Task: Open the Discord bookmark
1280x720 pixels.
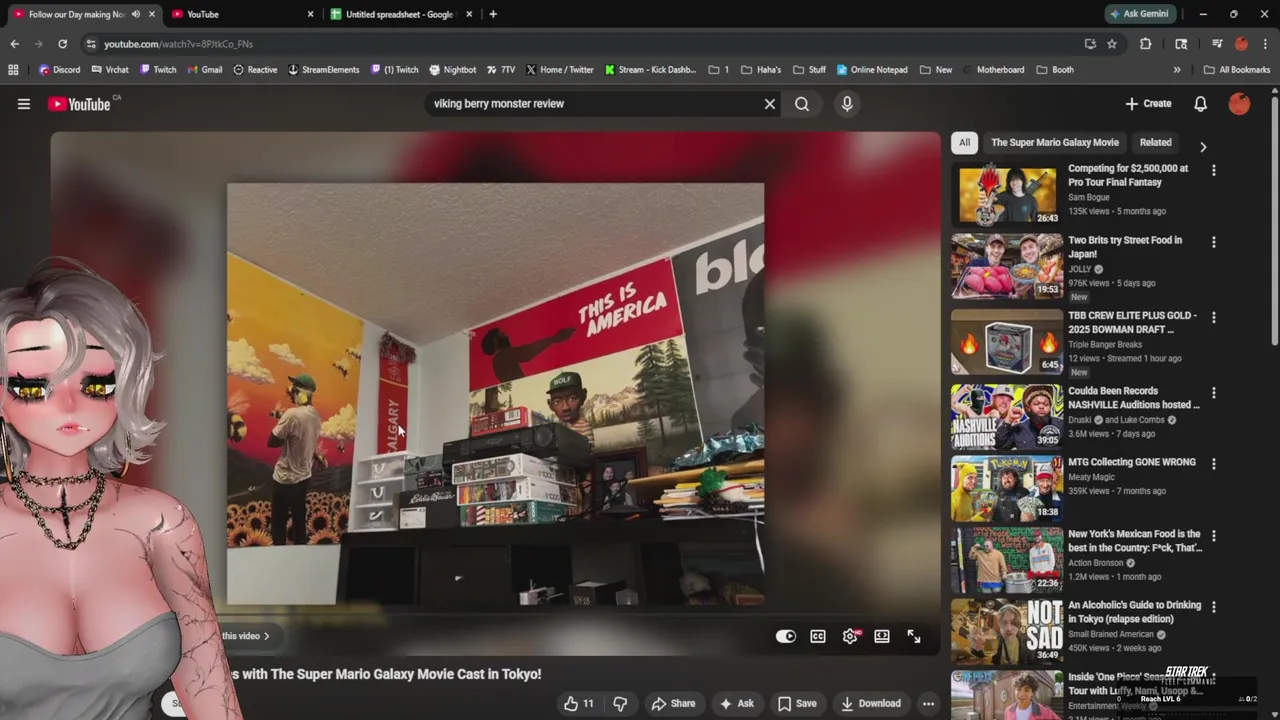Action: pyautogui.click(x=59, y=70)
